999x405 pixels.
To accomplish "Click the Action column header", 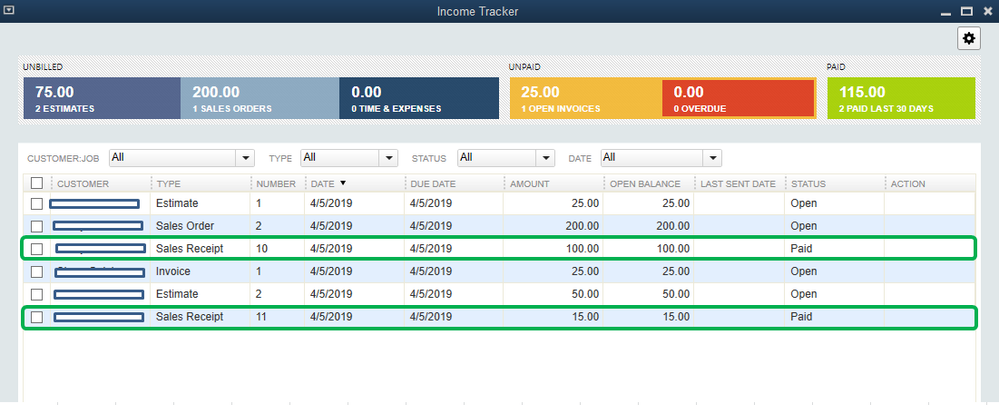I will [x=907, y=184].
